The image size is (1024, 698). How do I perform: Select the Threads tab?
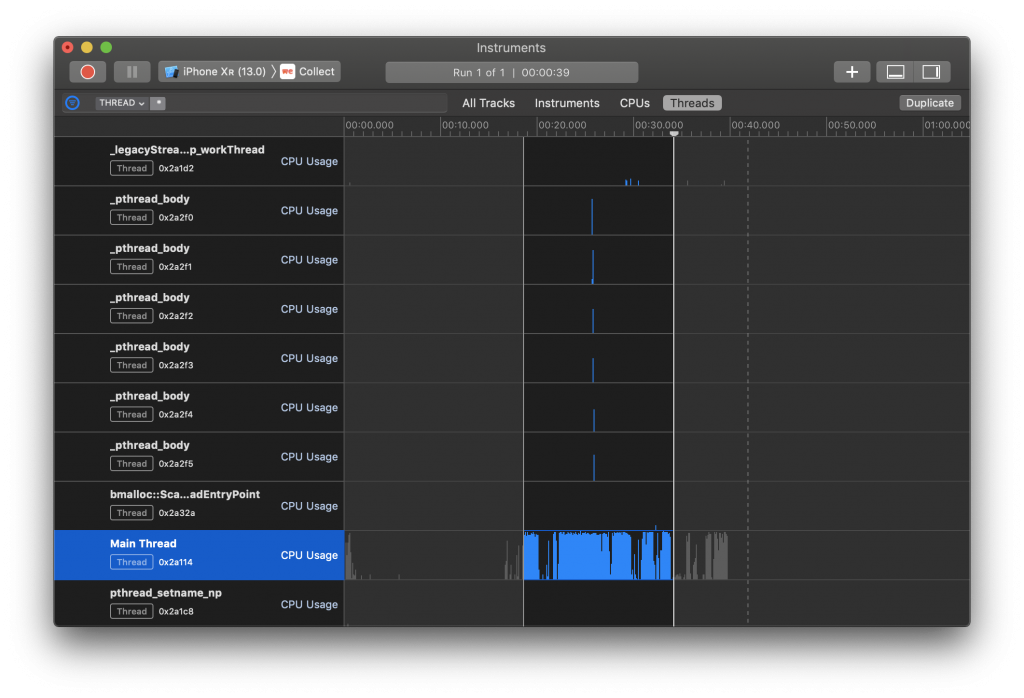click(x=692, y=103)
